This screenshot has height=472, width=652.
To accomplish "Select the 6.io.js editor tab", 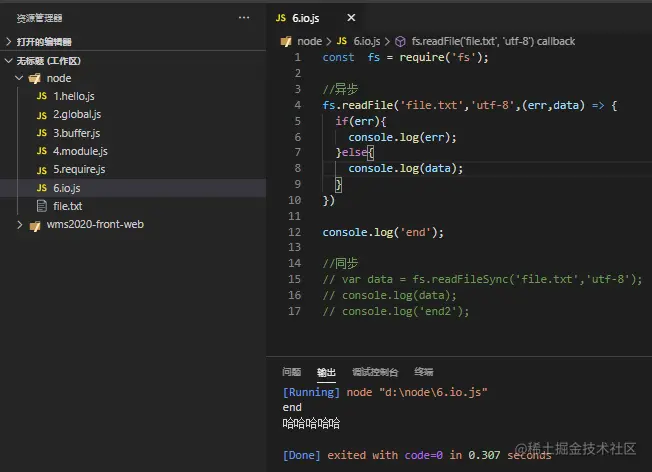I will click(x=305, y=18).
